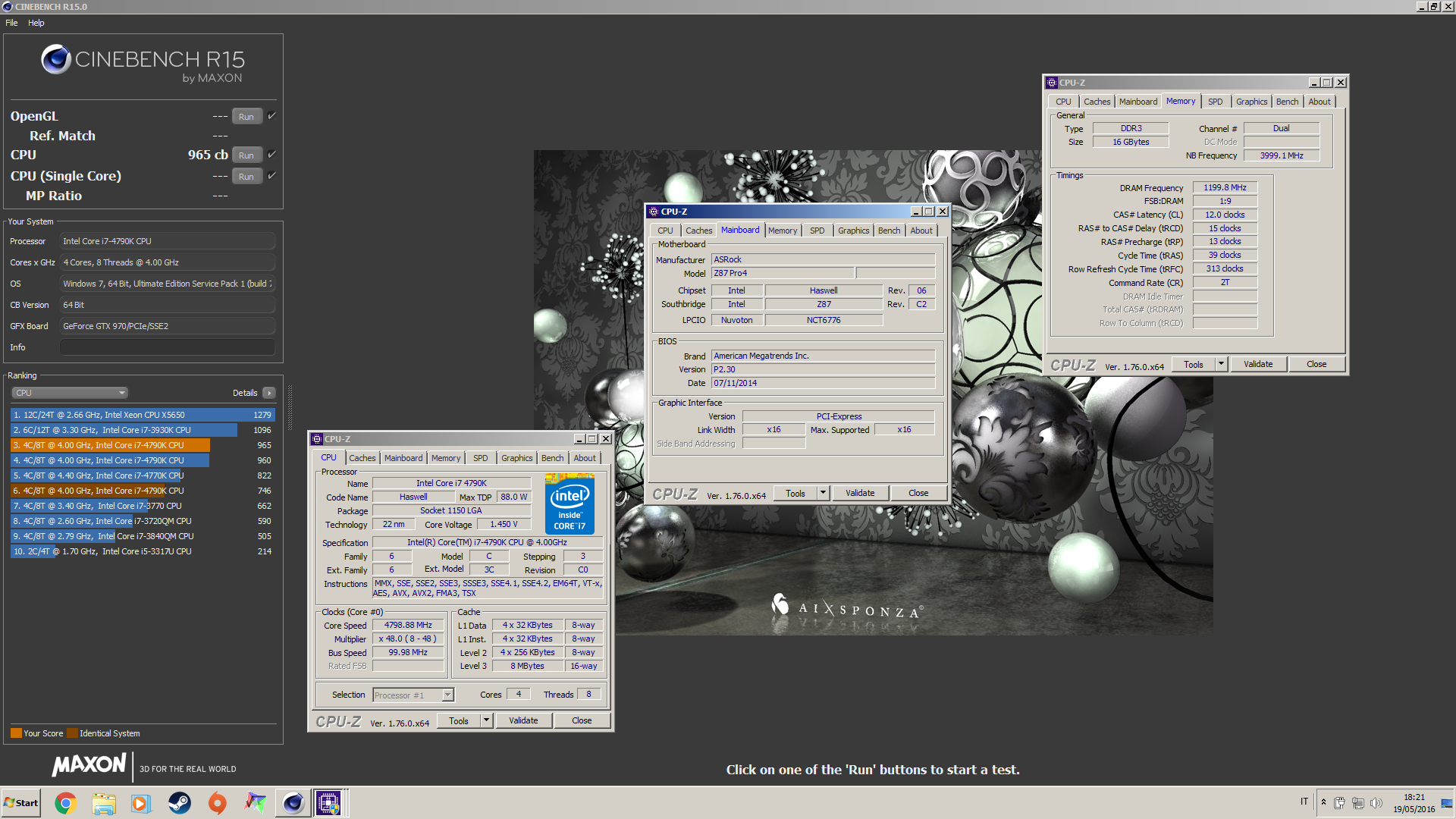Click the MAXON logo at the bottom

click(x=89, y=765)
